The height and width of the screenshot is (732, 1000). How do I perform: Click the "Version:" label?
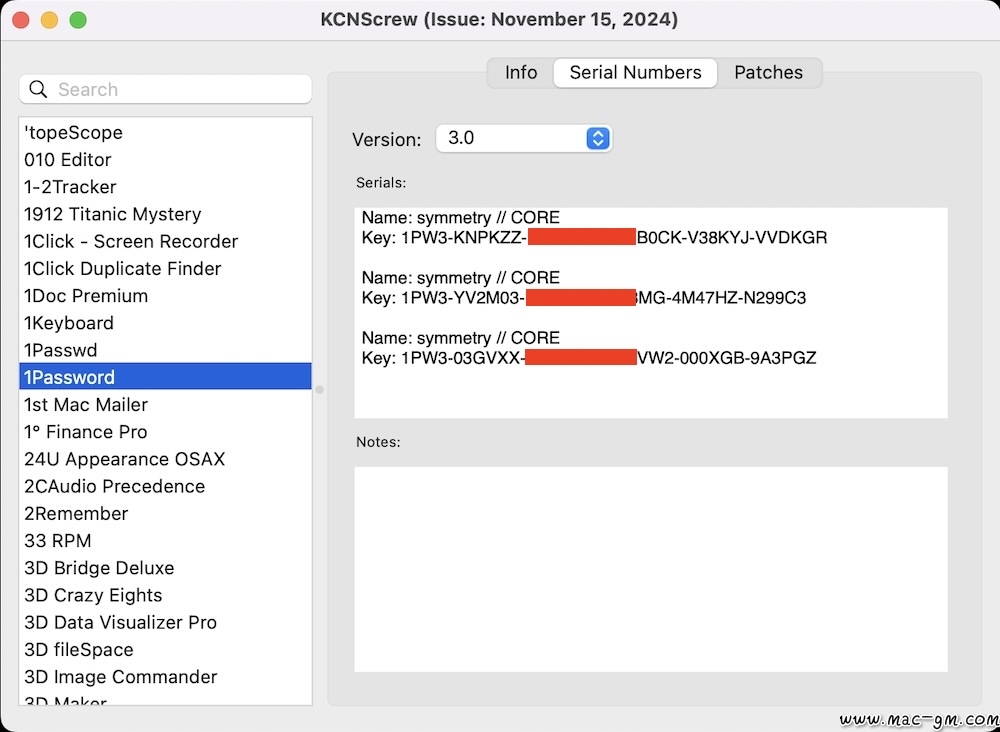coord(387,140)
